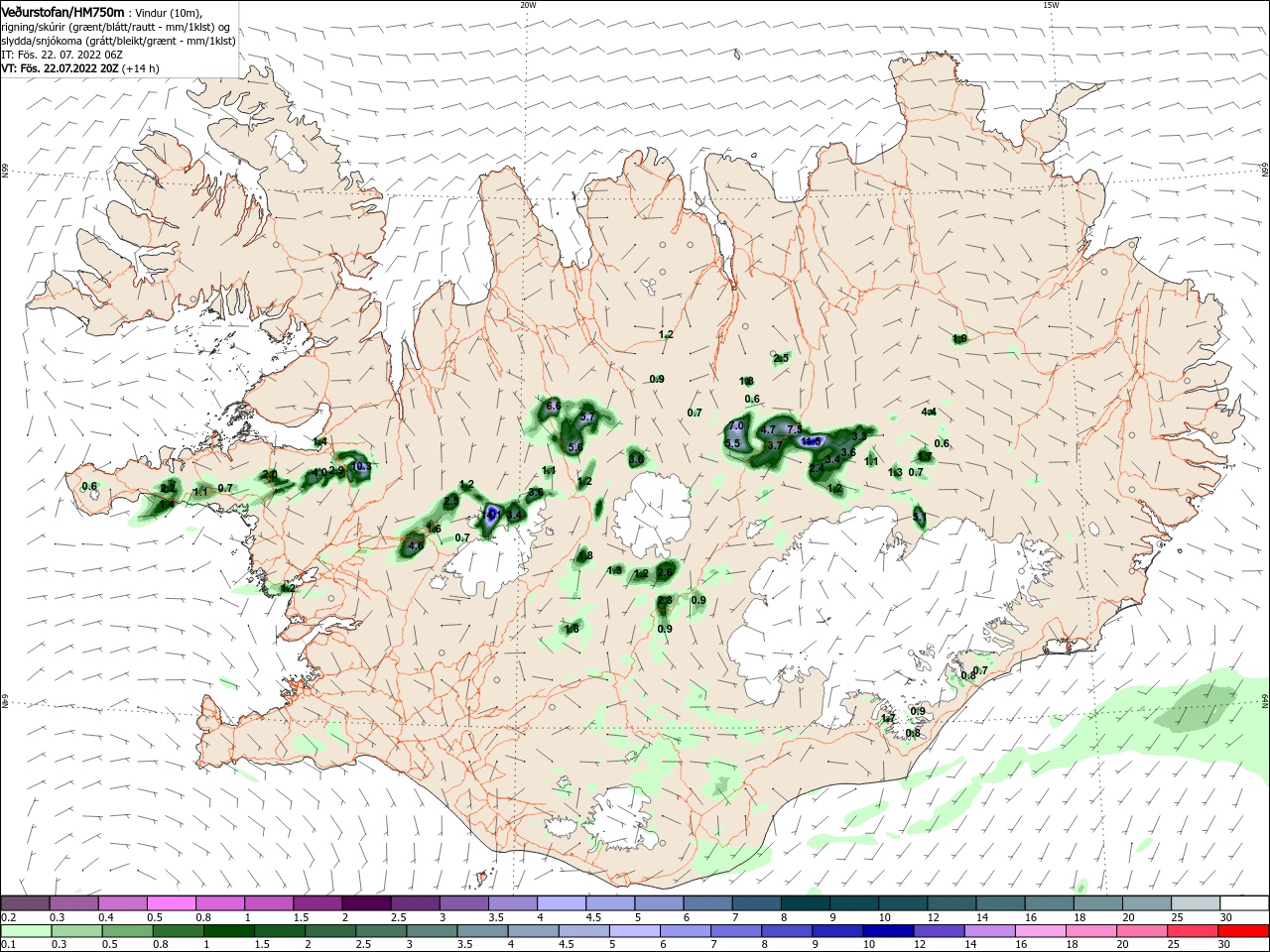Select the dark teal swatch starting at upper-row 9
The height and width of the screenshot is (952, 1270).
pyautogui.click(x=854, y=903)
